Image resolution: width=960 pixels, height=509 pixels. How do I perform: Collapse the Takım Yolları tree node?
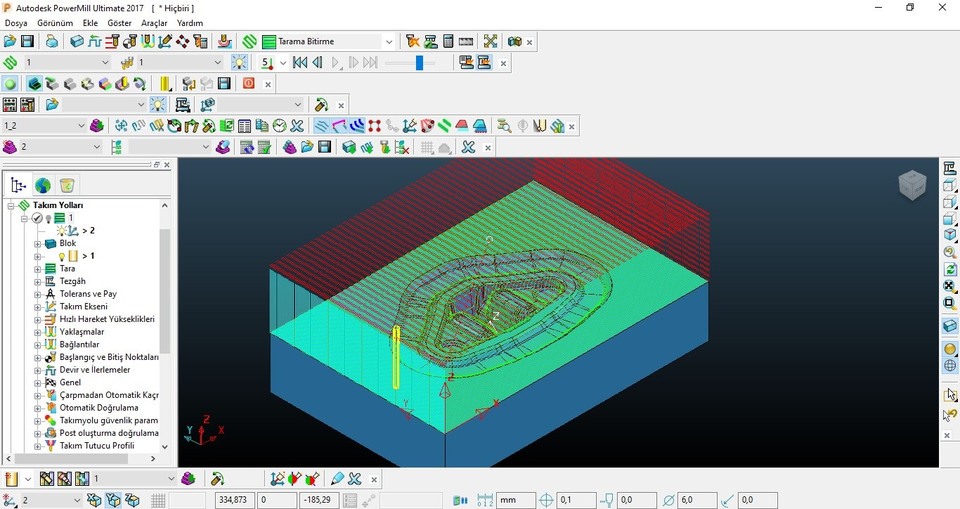(11, 206)
